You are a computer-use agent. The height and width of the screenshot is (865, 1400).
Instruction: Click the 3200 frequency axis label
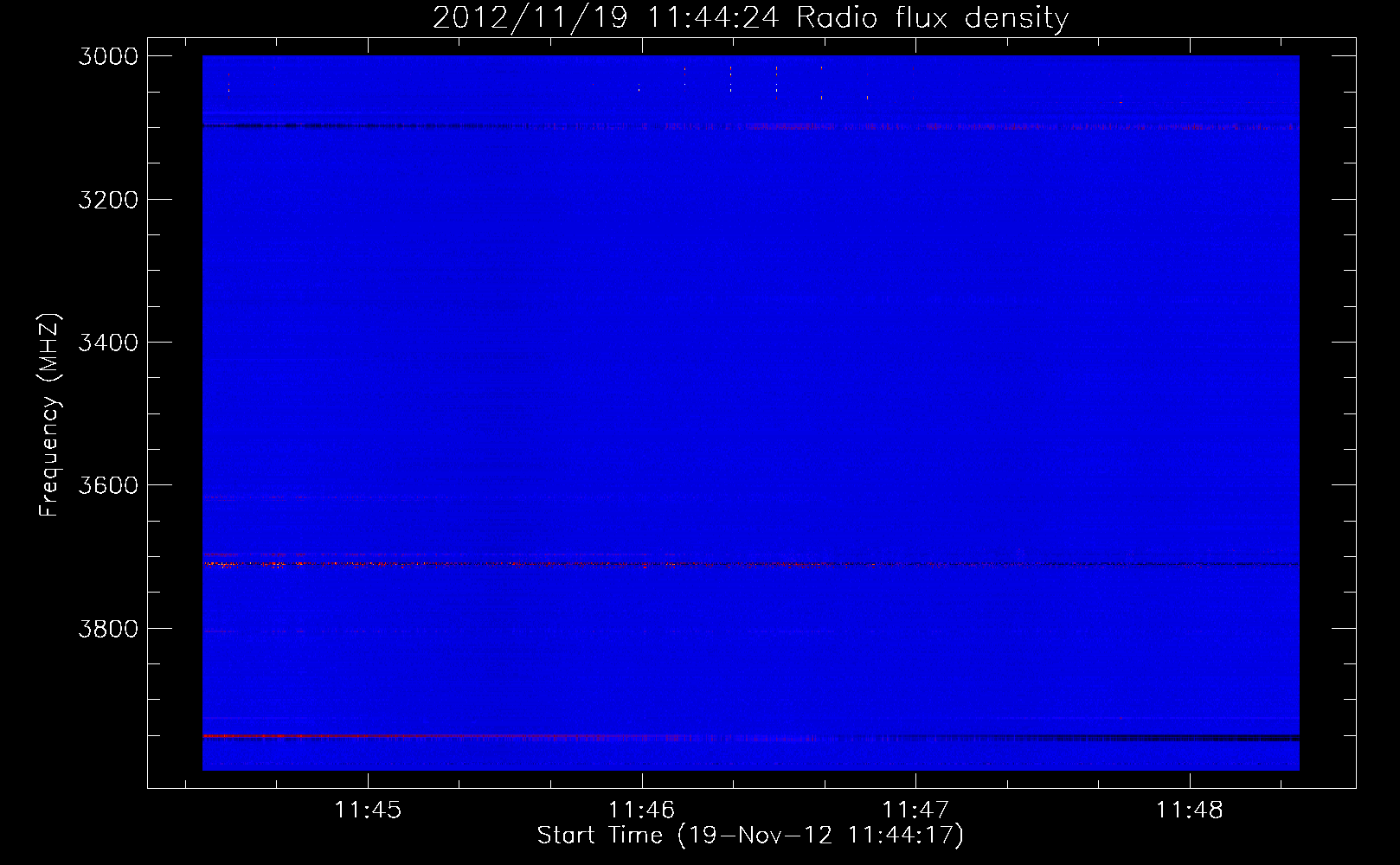(x=108, y=200)
